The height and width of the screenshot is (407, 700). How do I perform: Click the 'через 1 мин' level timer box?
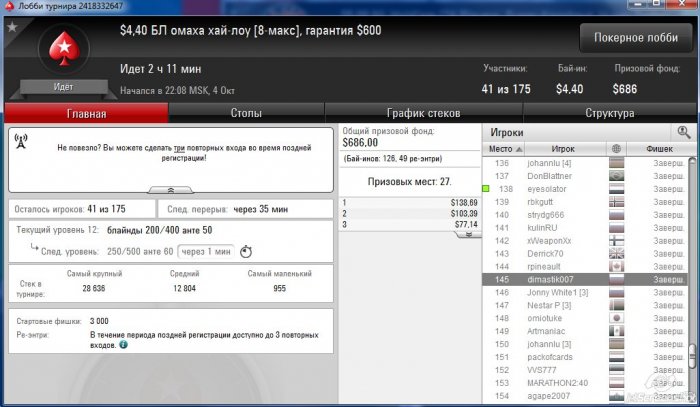click(x=206, y=251)
